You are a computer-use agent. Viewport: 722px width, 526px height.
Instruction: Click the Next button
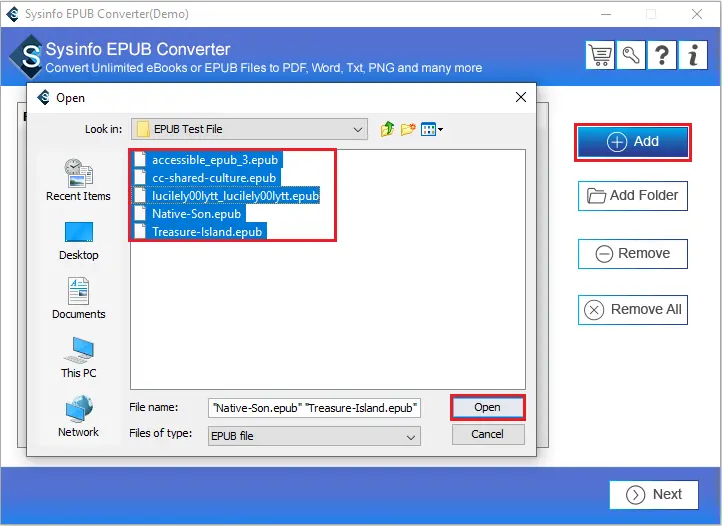pos(654,495)
